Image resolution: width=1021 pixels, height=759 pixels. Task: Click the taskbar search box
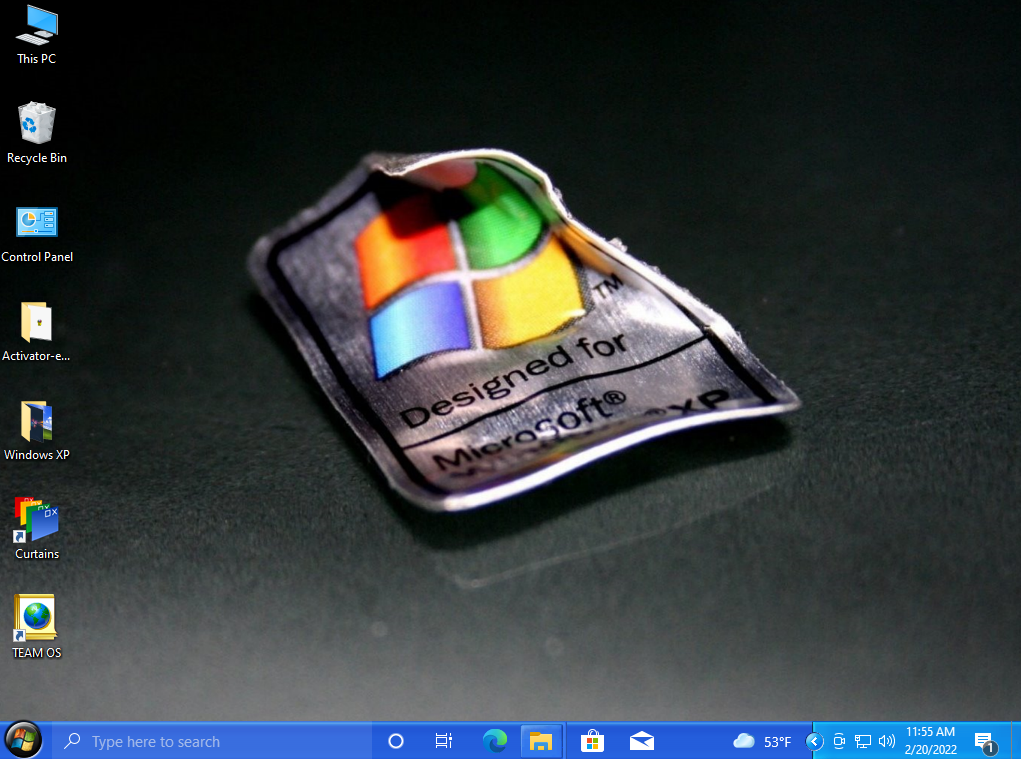click(x=212, y=741)
